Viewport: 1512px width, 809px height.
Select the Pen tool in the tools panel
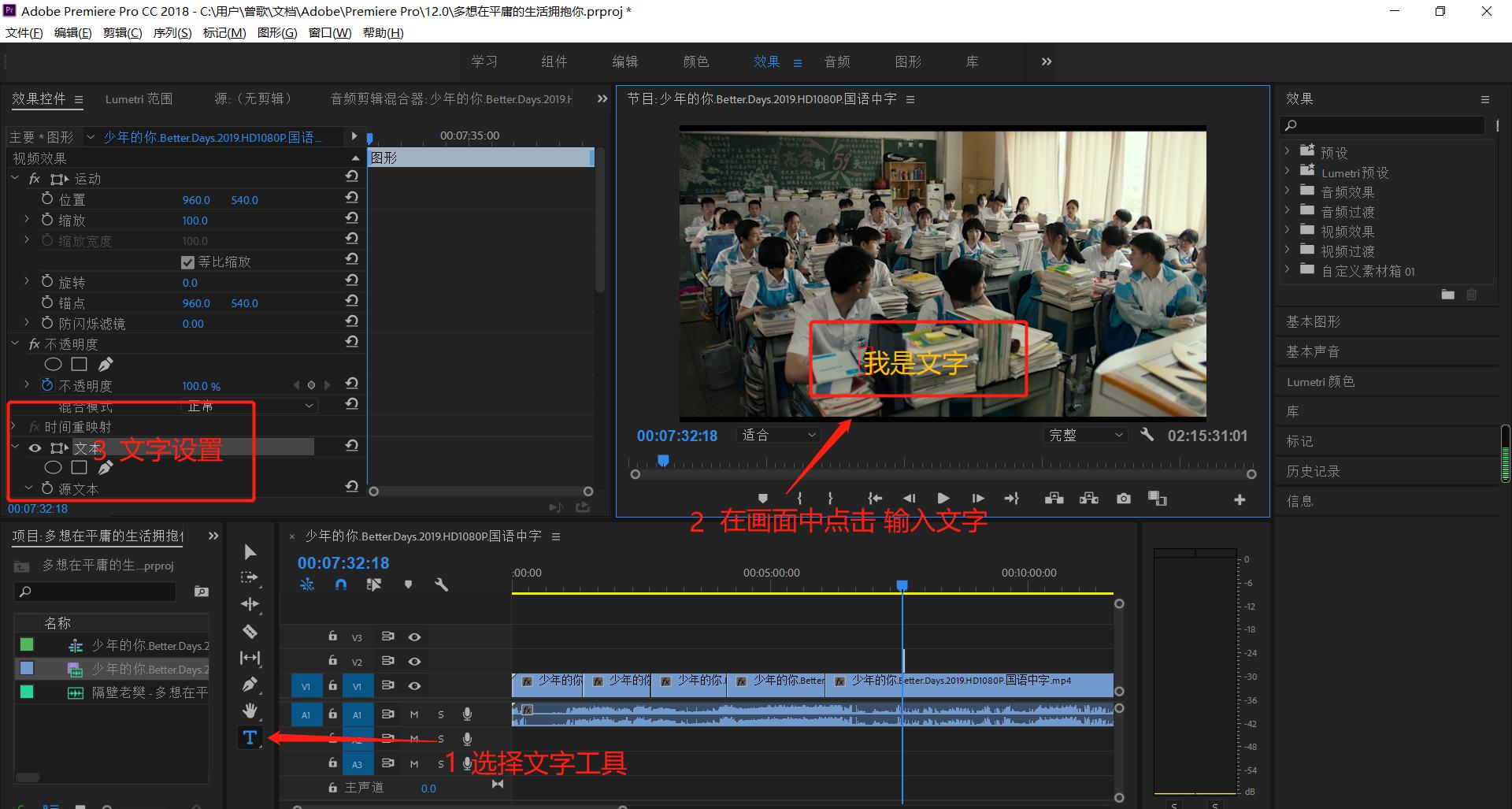click(x=250, y=684)
